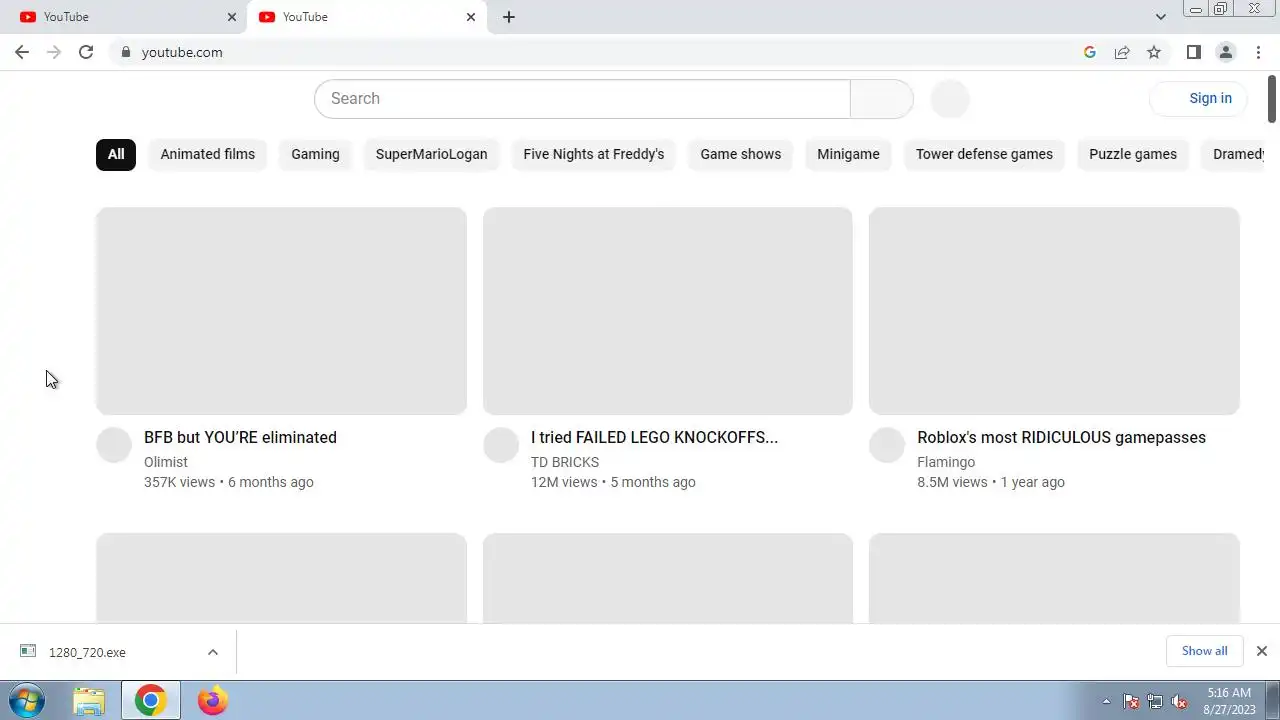Click the round voice search button
The height and width of the screenshot is (720, 1280).
point(950,99)
